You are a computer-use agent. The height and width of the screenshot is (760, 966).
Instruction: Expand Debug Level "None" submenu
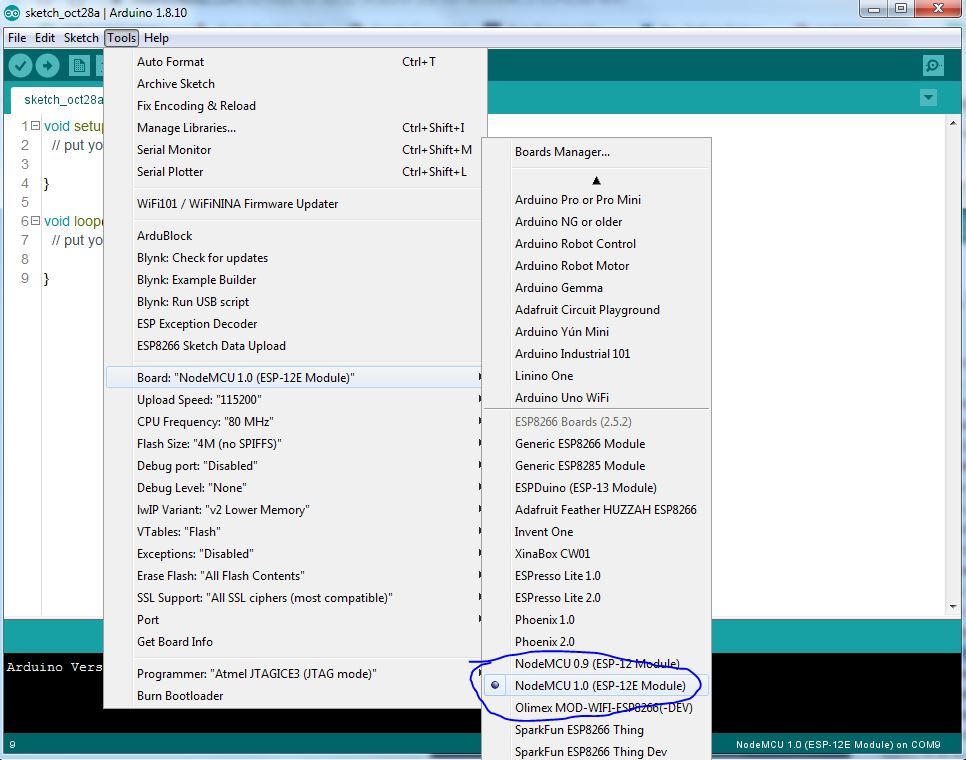click(x=294, y=488)
